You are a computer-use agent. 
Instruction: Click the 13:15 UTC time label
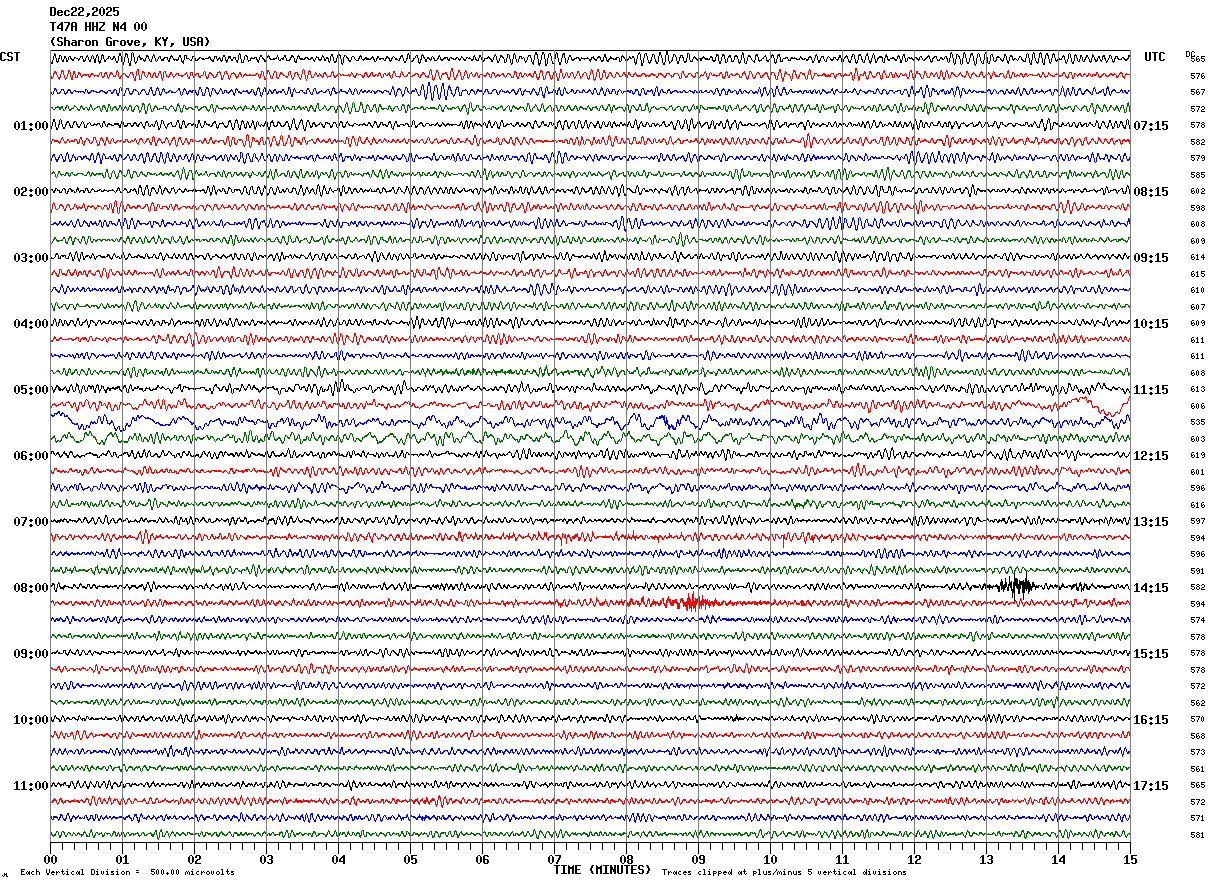tap(1151, 522)
